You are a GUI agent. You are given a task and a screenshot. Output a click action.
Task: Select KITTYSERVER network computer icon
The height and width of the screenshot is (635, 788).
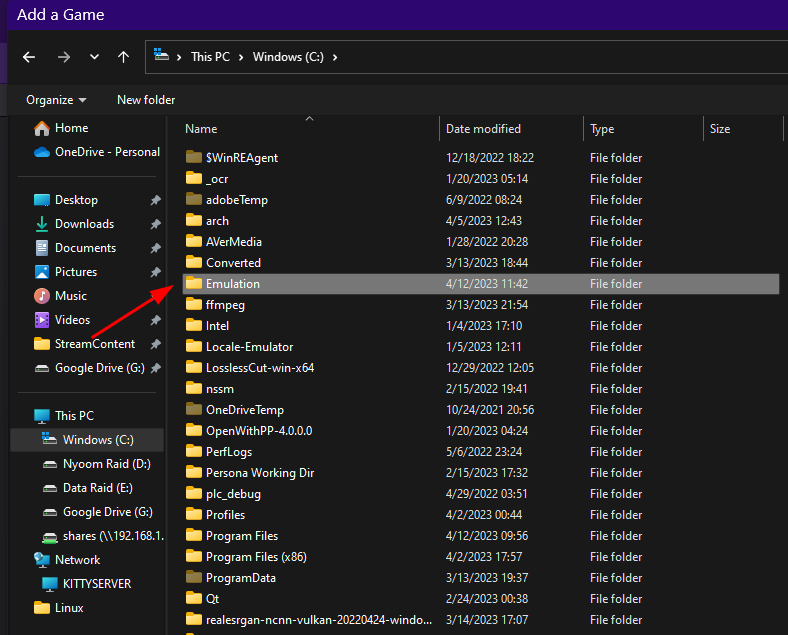click(50, 584)
